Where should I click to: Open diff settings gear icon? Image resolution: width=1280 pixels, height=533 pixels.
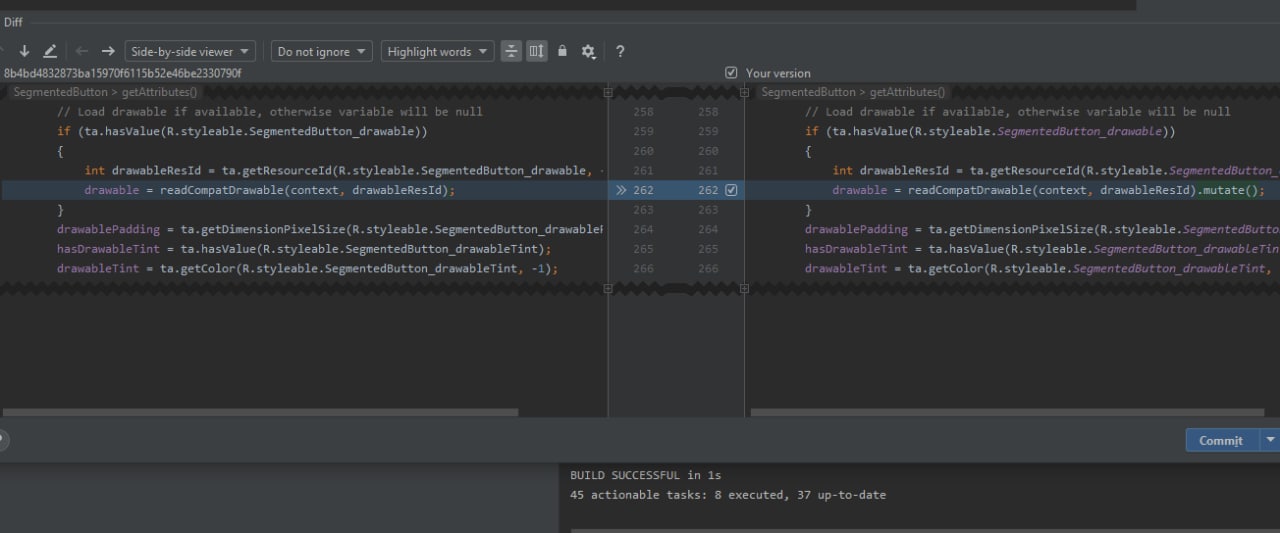[588, 51]
